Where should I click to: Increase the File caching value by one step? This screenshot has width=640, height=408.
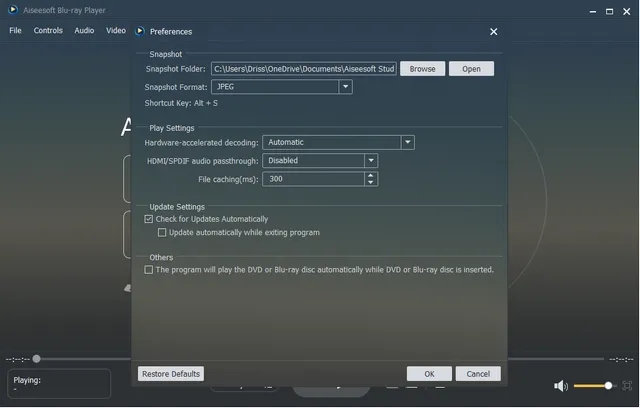tap(371, 175)
